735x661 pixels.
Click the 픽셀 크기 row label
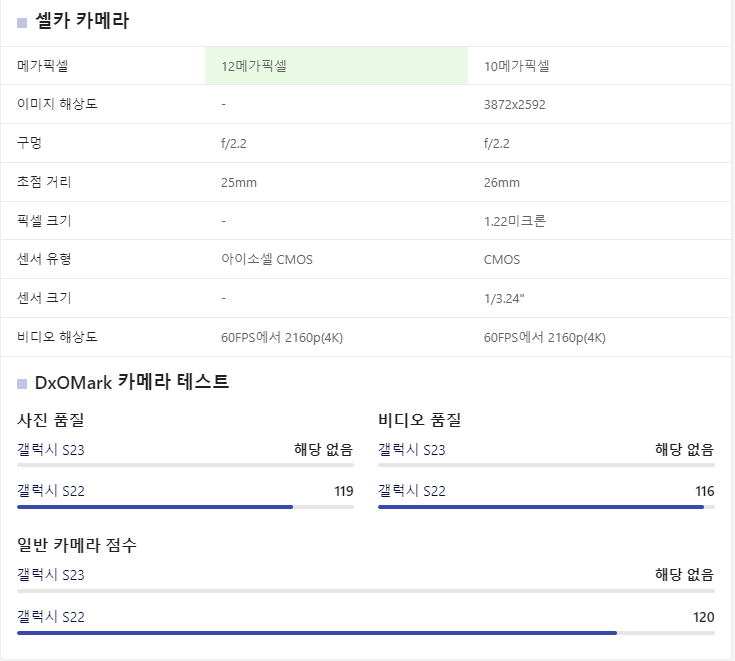(x=44, y=220)
